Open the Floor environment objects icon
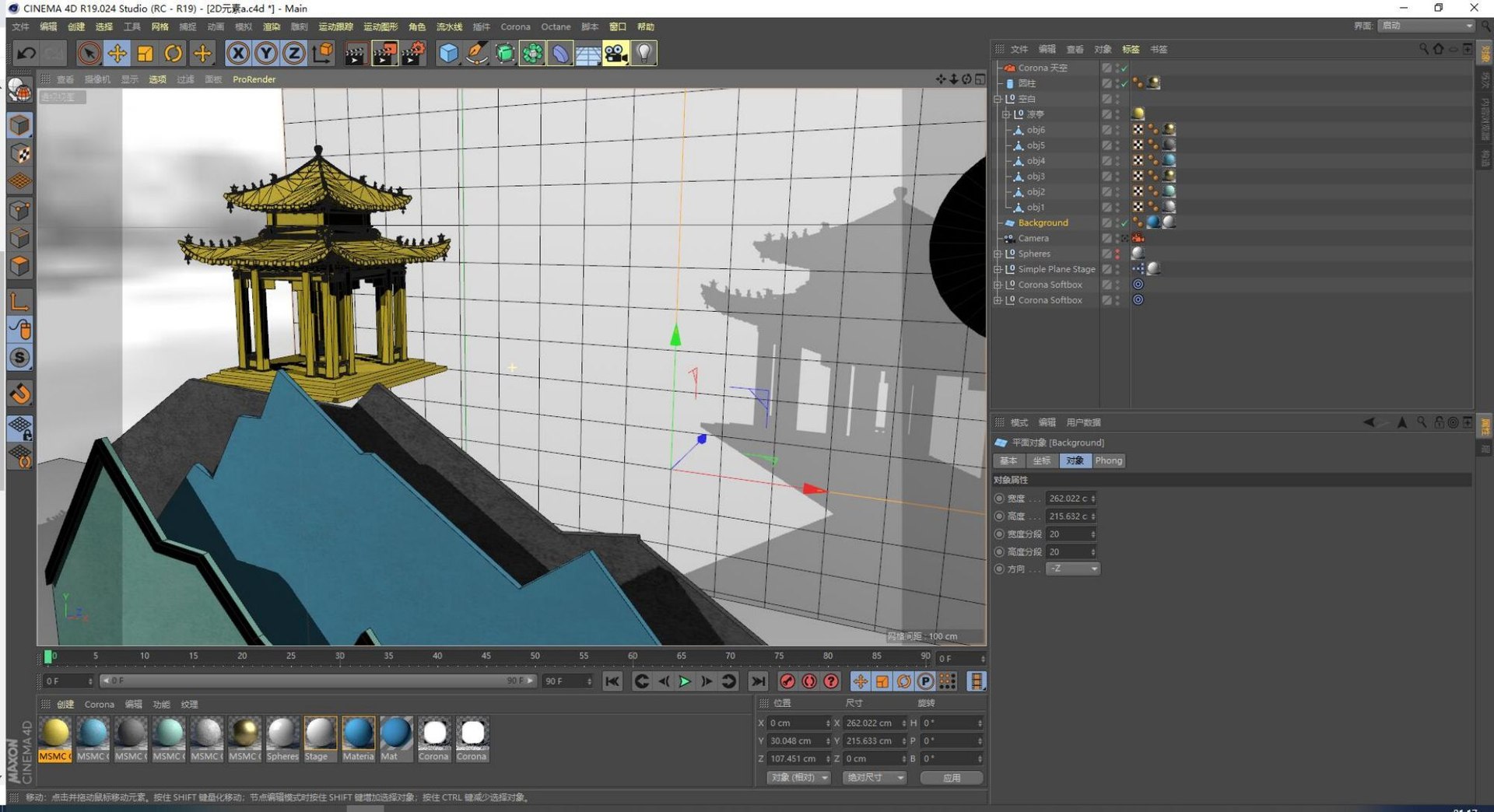 [x=587, y=53]
